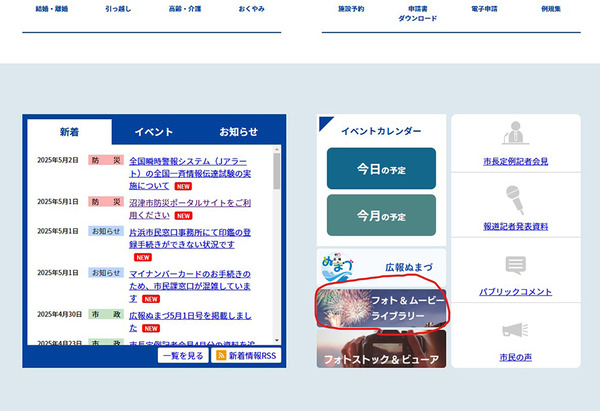Click the 2025年4月30日 date text

[x=59, y=315]
